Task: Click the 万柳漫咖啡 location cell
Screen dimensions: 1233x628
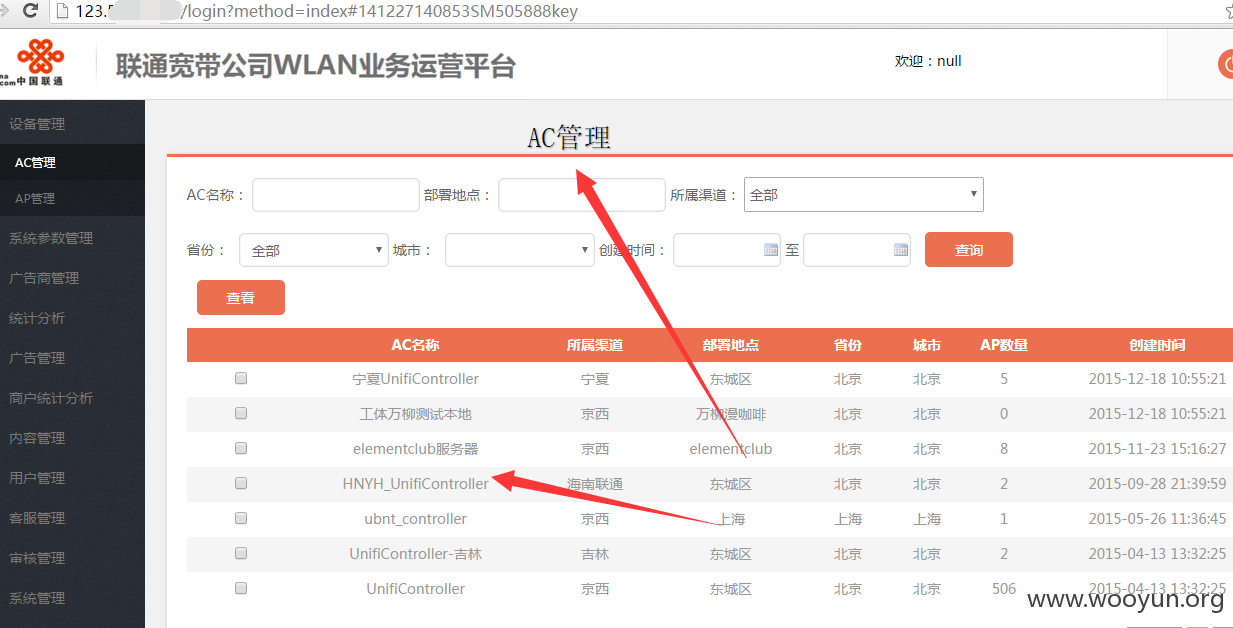Action: tap(731, 414)
